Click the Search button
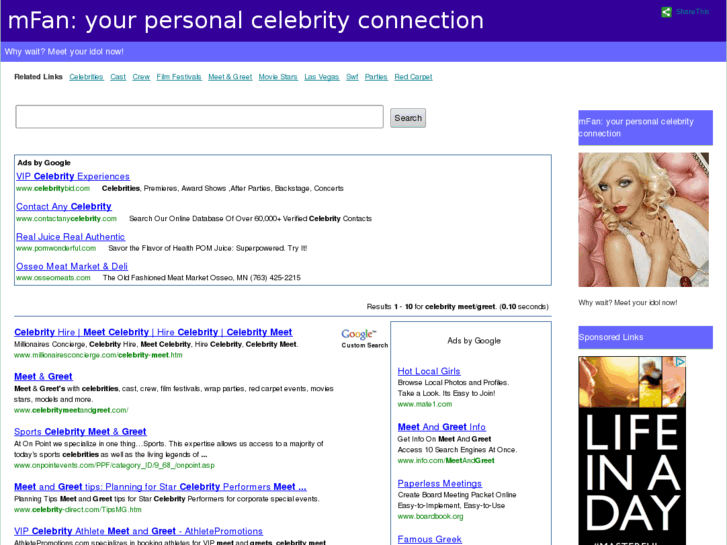 pos(408,118)
